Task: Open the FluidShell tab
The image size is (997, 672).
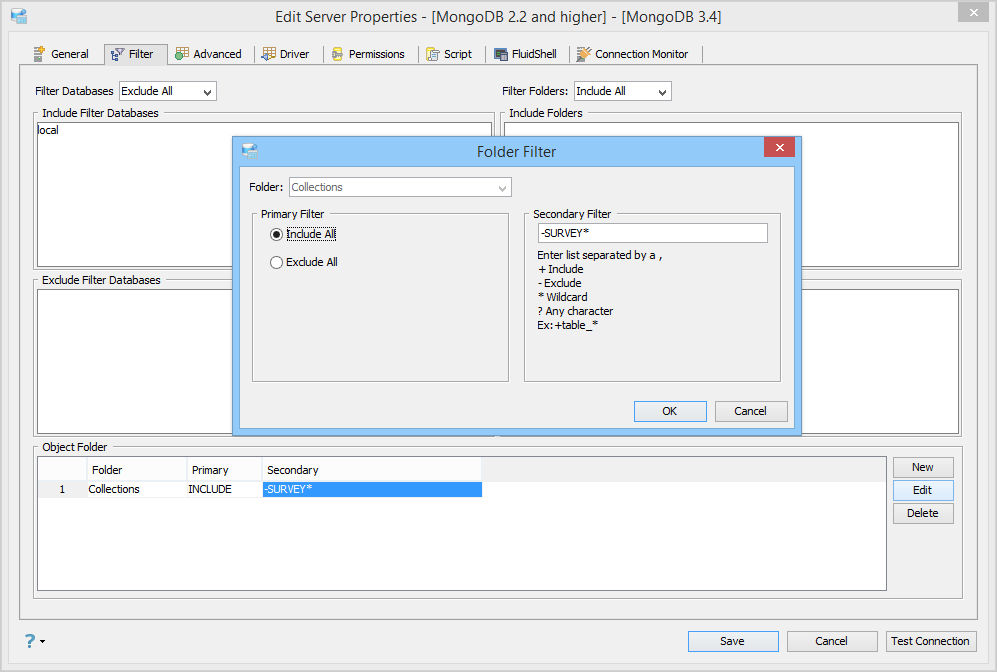Action: point(525,54)
